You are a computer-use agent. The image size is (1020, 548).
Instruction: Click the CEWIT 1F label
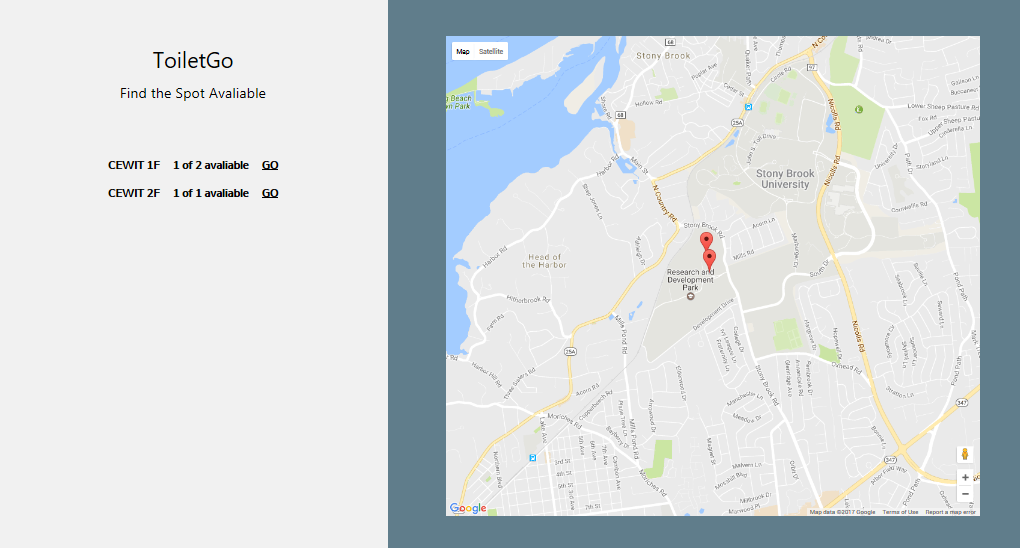[134, 165]
